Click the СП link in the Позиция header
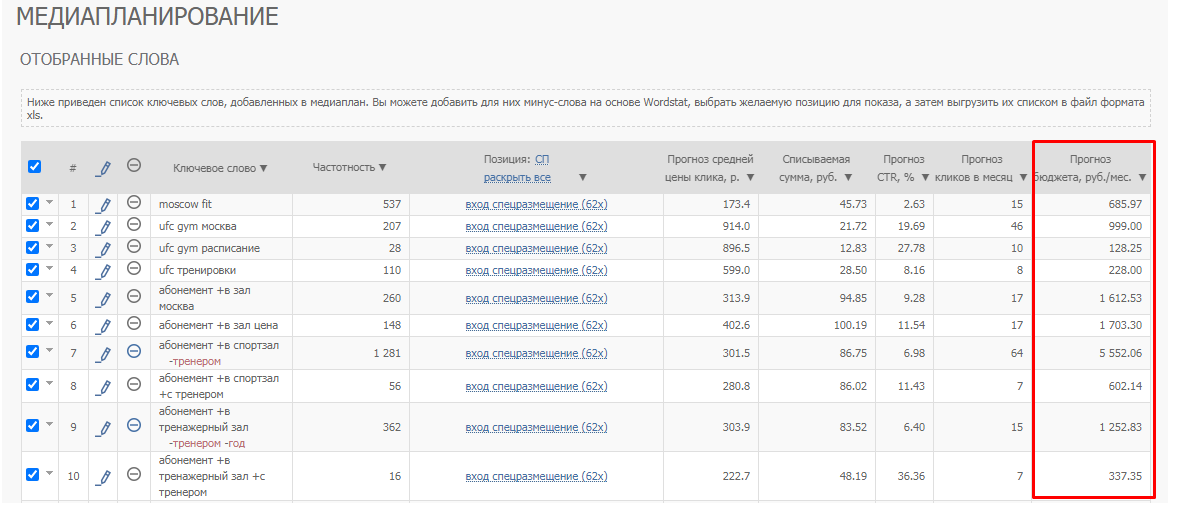 542,159
